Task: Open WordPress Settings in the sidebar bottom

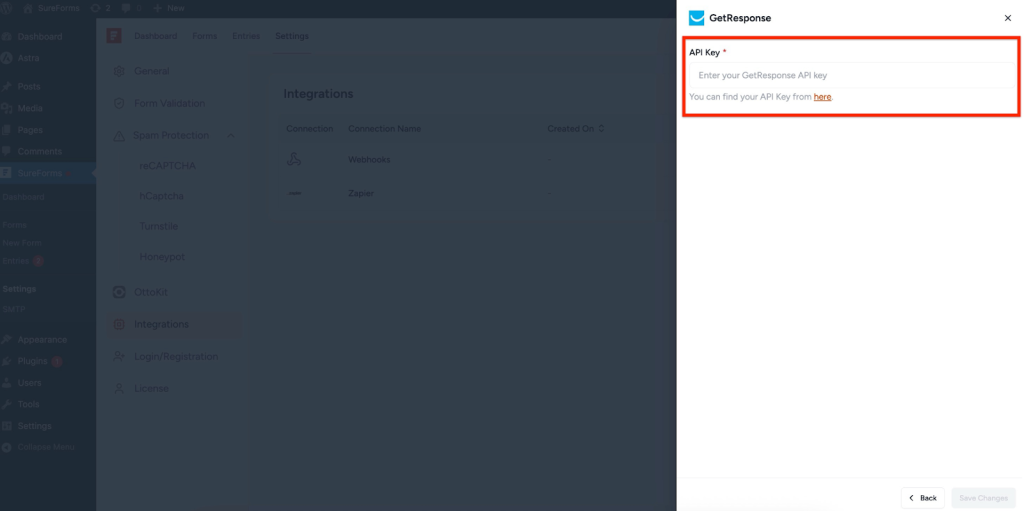Action: tap(34, 426)
